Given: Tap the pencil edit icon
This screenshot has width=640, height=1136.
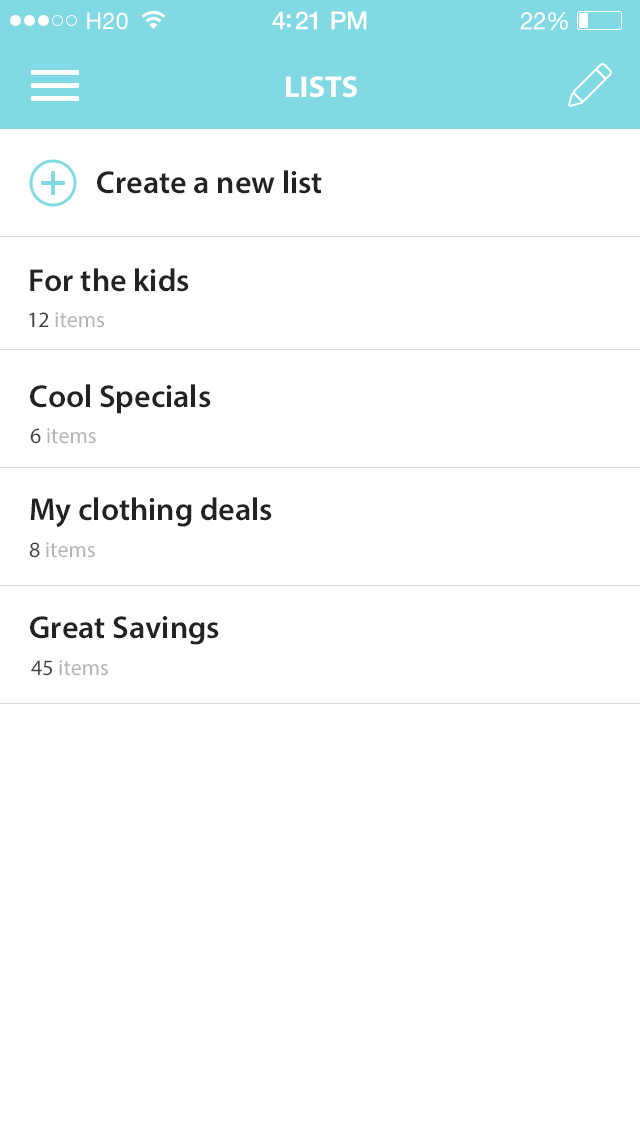Looking at the screenshot, I should pyautogui.click(x=589, y=86).
